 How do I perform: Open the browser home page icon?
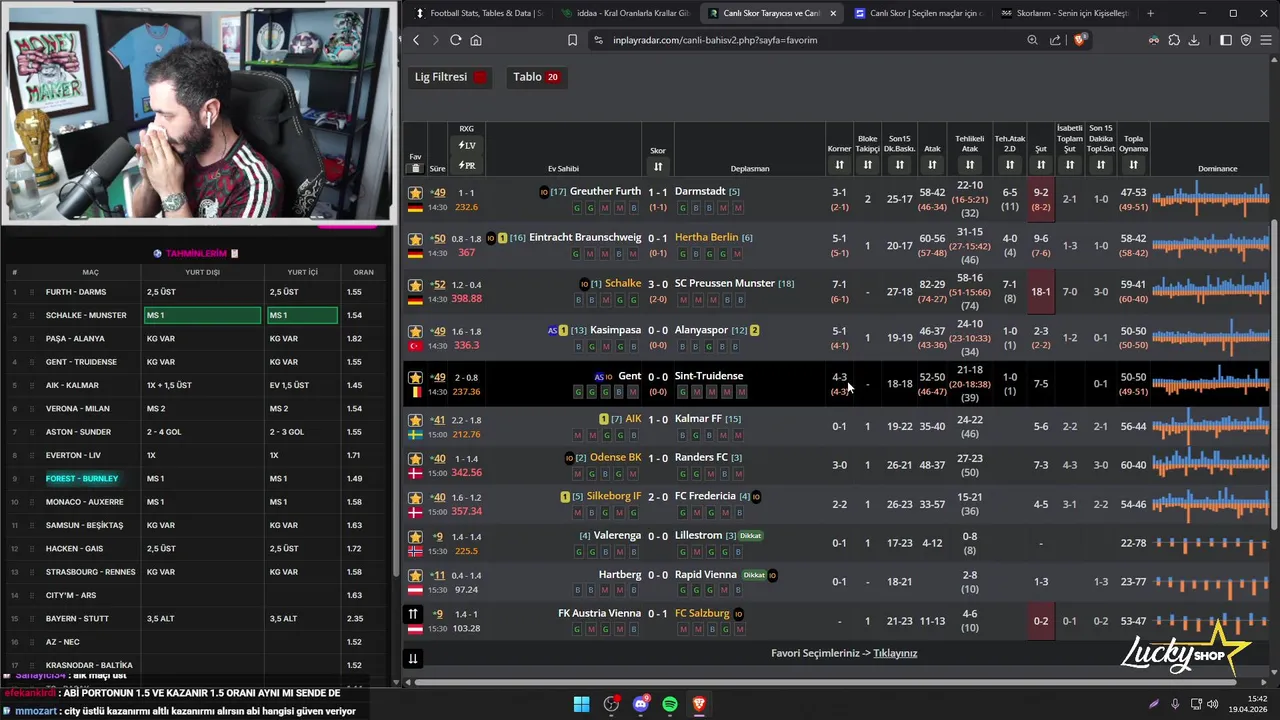(x=476, y=40)
